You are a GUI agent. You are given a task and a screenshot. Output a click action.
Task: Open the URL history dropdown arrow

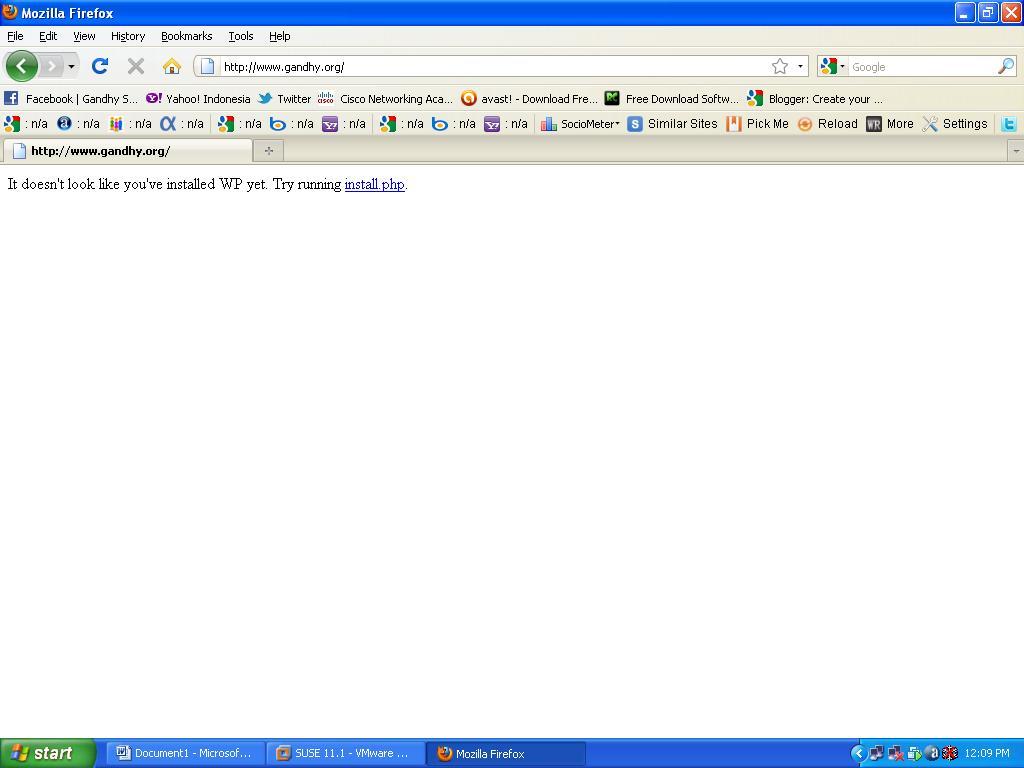800,66
